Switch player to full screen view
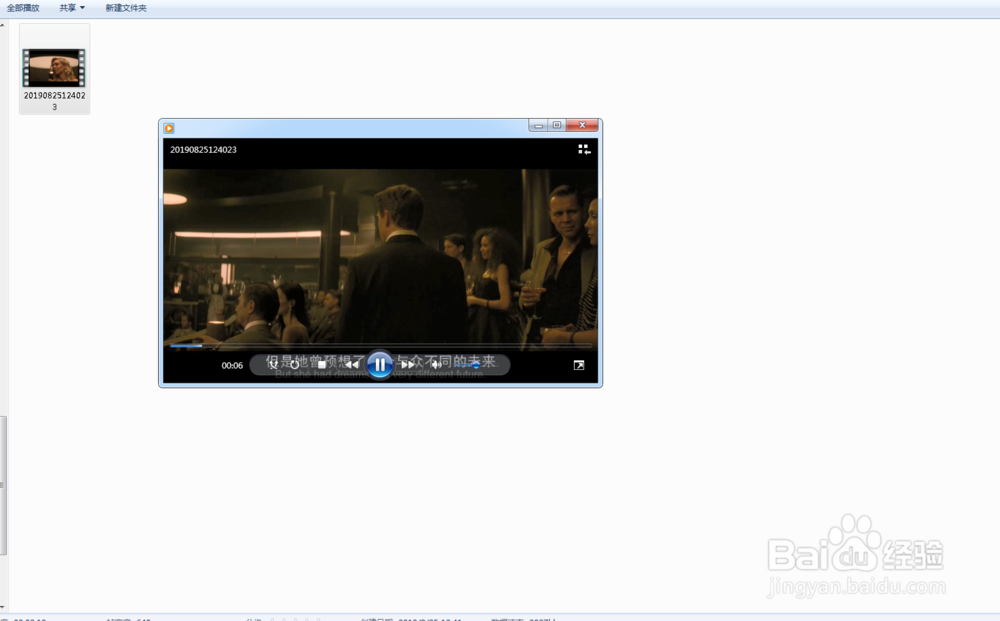Image resolution: width=1000 pixels, height=621 pixels. [x=578, y=365]
